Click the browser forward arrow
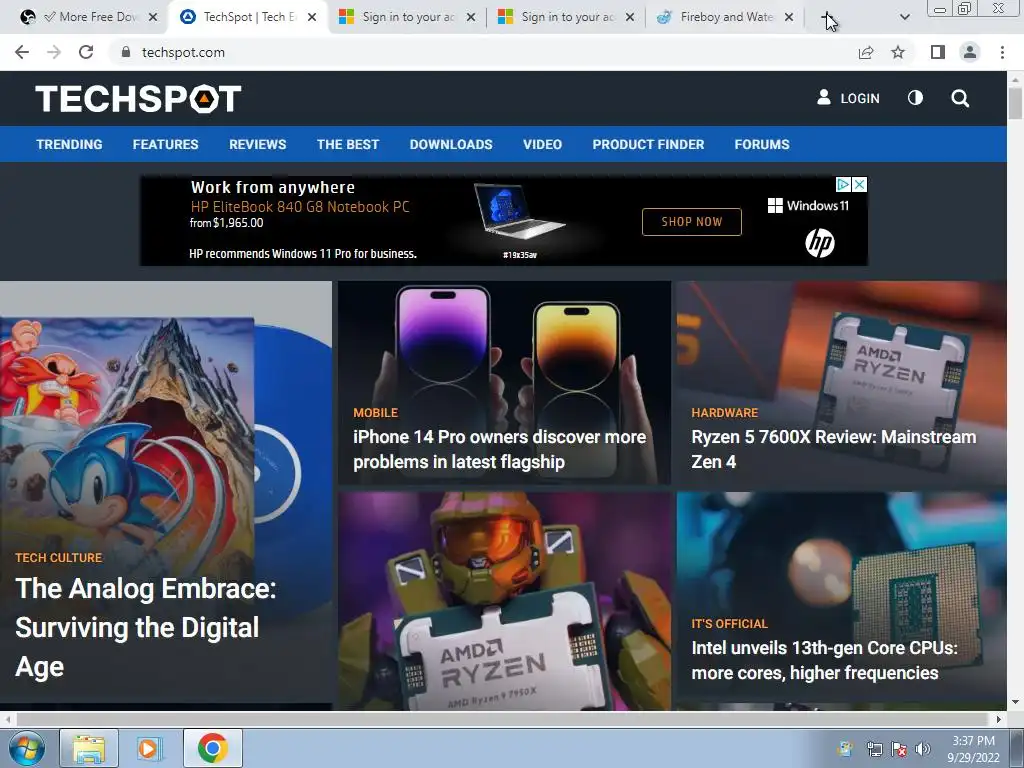This screenshot has height=768, width=1024. pyautogui.click(x=54, y=52)
